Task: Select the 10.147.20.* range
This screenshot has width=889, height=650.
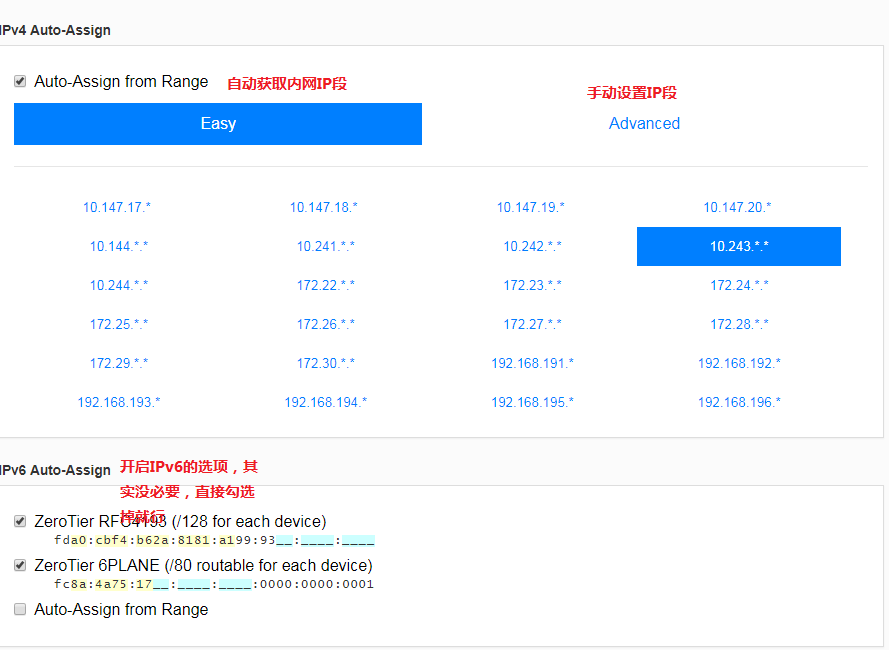Action: (738, 208)
